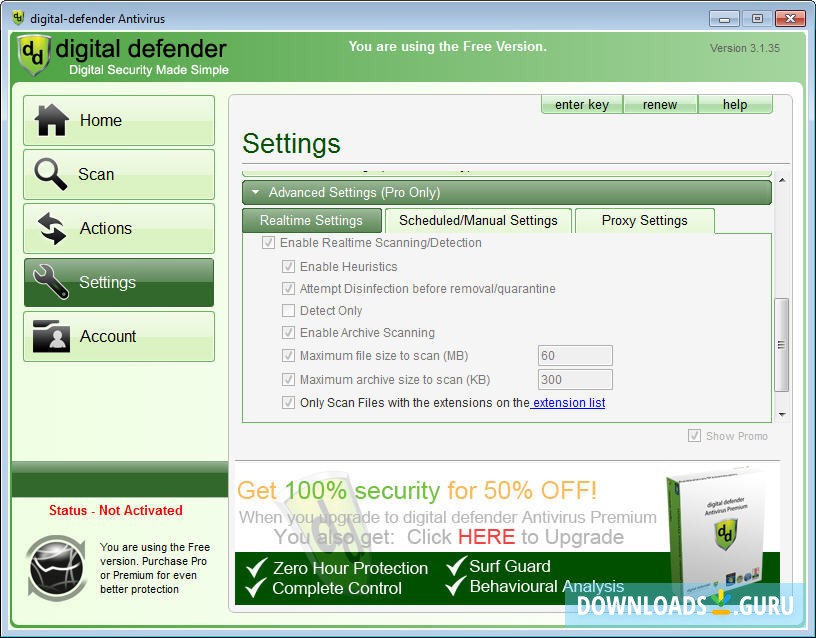Click the scrollbar up arrow
The width and height of the screenshot is (816, 638).
[782, 180]
